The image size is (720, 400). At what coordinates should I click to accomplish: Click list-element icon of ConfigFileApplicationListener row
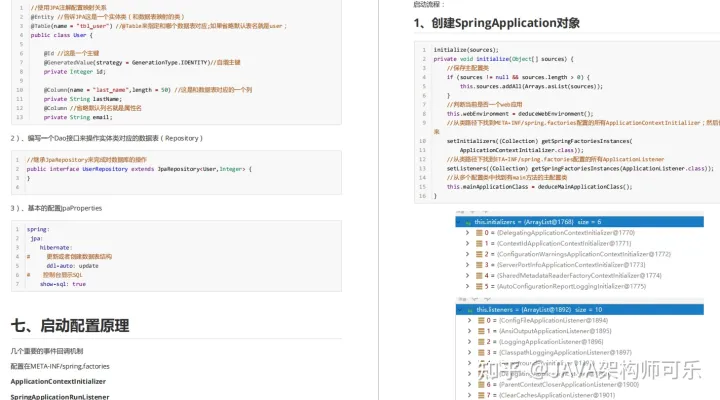tap(481, 321)
